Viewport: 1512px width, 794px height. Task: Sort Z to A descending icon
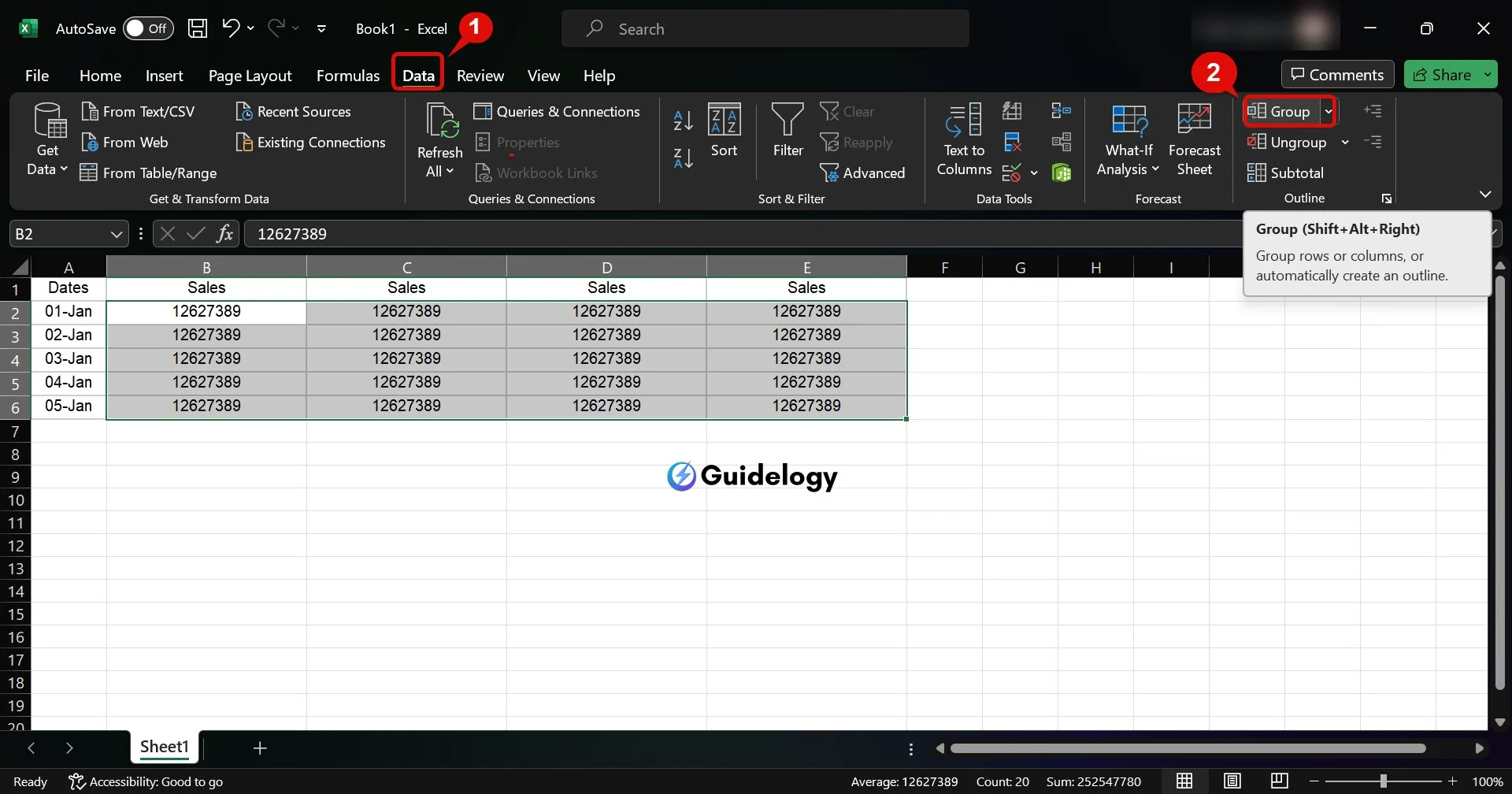click(x=684, y=158)
